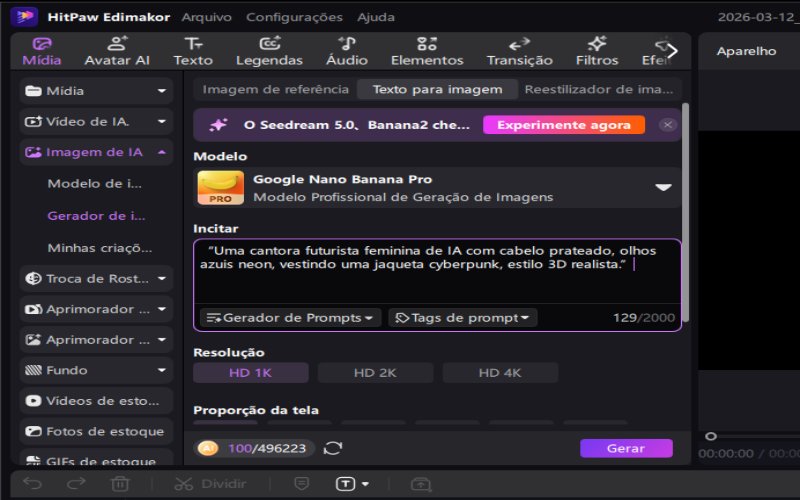Open the Gerador de Prompts dropdown
This screenshot has height=500, width=800.
pyautogui.click(x=290, y=318)
